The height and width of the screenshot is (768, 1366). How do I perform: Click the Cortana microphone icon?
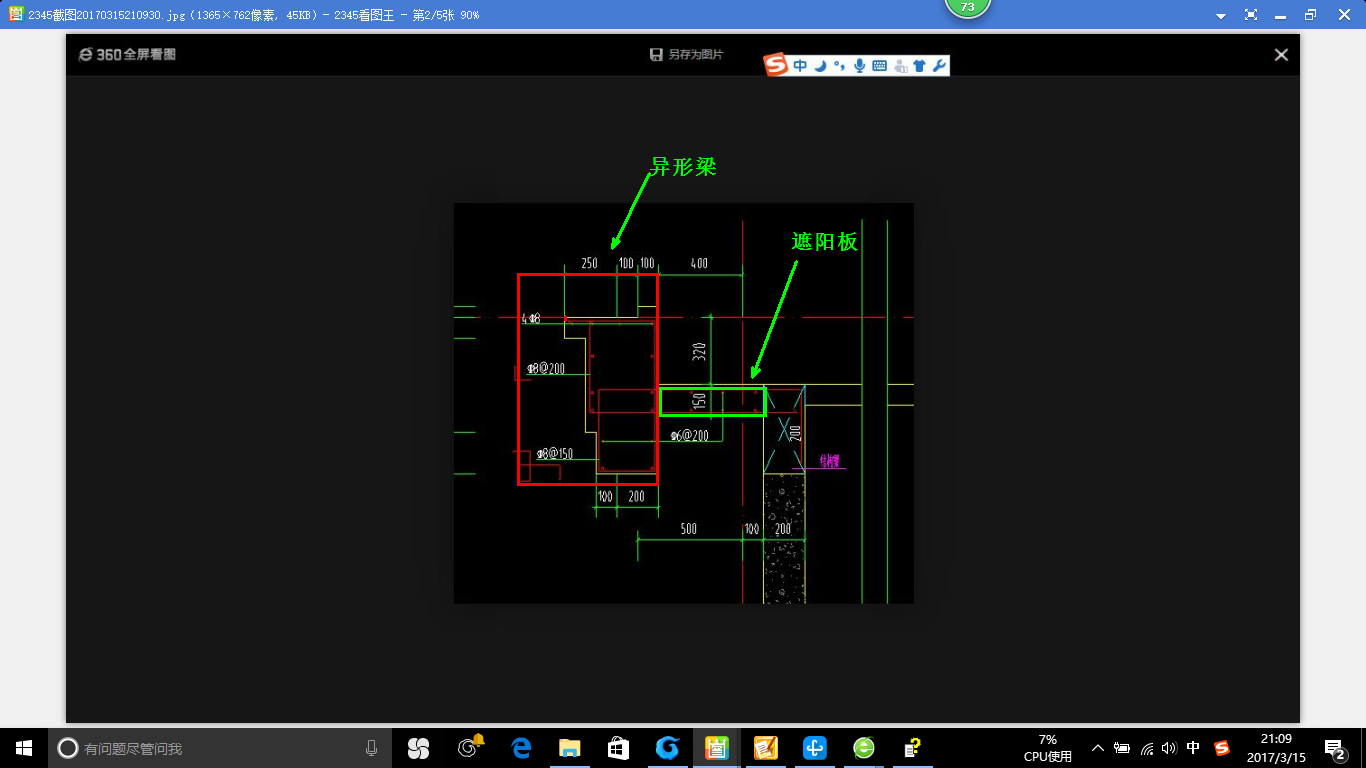pyautogui.click(x=372, y=748)
